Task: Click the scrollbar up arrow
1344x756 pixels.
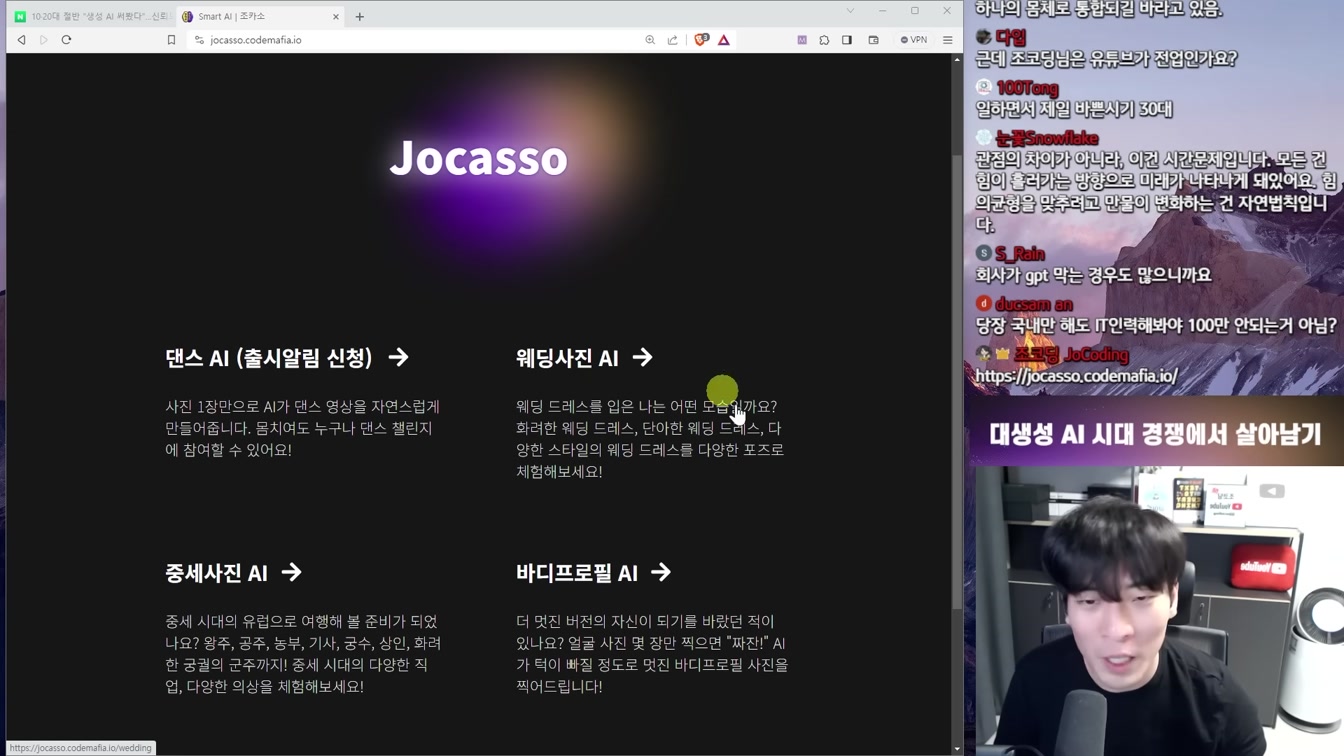Action: (x=957, y=60)
